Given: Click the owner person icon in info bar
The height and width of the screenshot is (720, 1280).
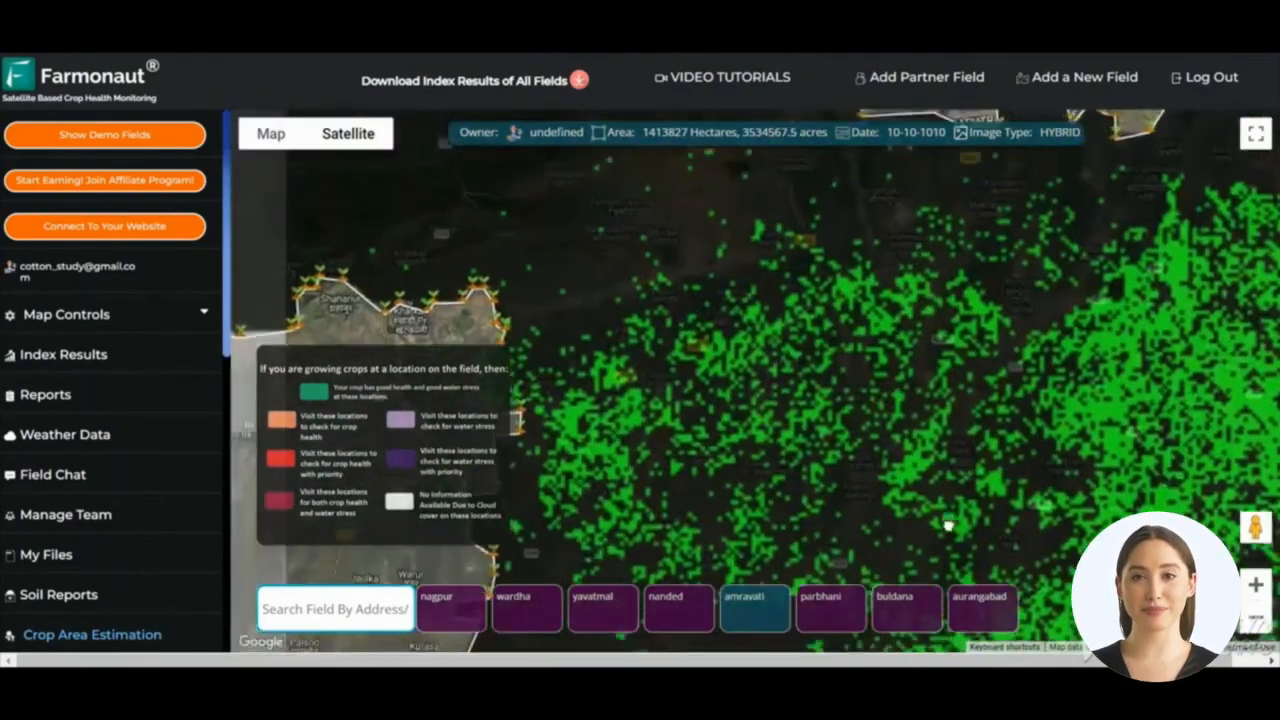Looking at the screenshot, I should (x=515, y=132).
